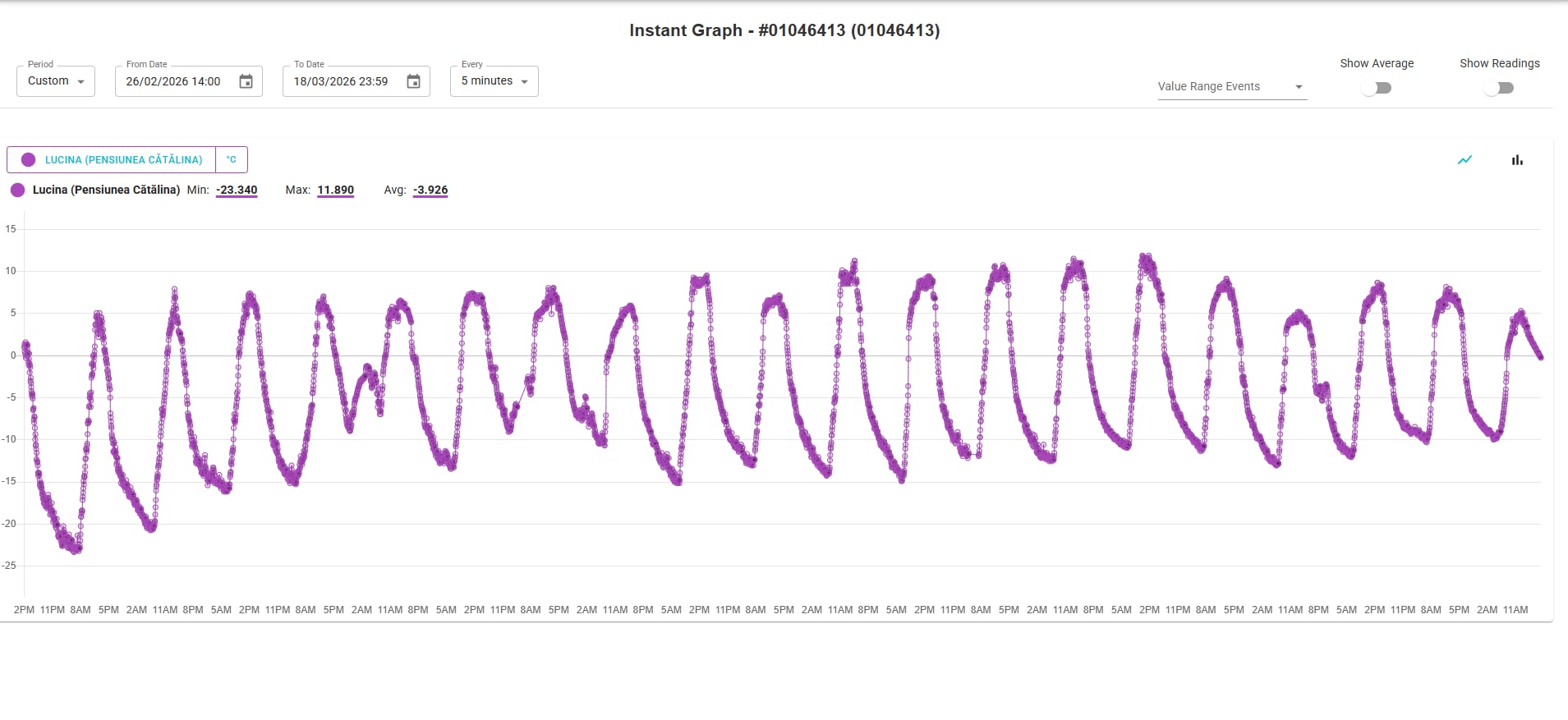Enable the Show Average toggle
1568x720 pixels.
pyautogui.click(x=1377, y=88)
